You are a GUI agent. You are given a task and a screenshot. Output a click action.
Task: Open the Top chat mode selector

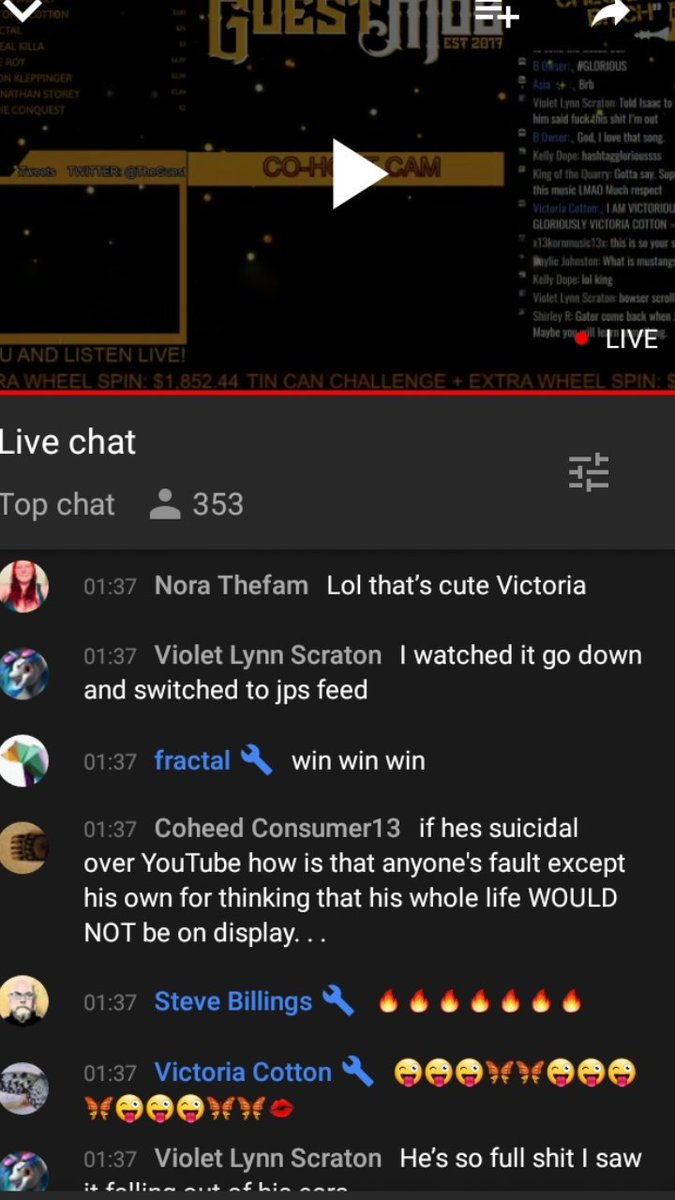click(x=57, y=504)
